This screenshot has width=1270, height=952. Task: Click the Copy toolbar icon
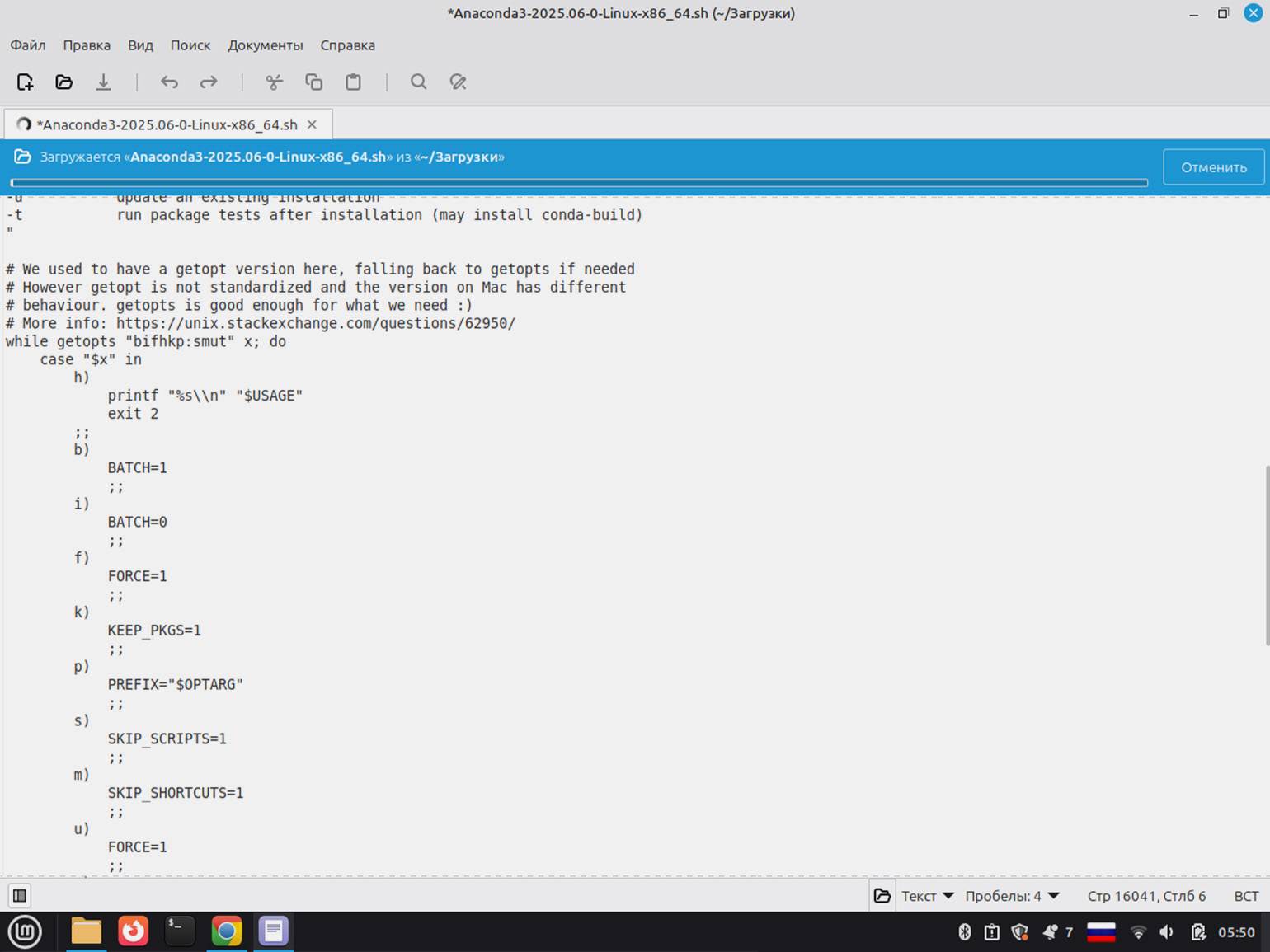click(x=313, y=82)
